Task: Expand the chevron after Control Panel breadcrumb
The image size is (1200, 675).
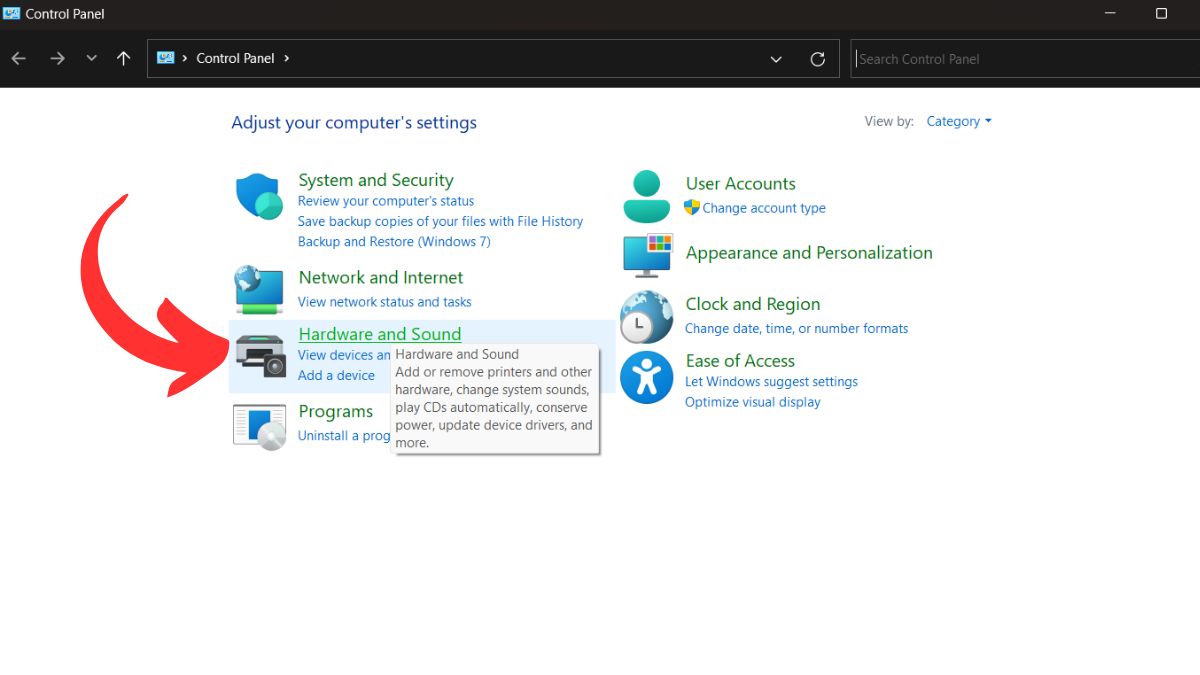Action: point(287,58)
